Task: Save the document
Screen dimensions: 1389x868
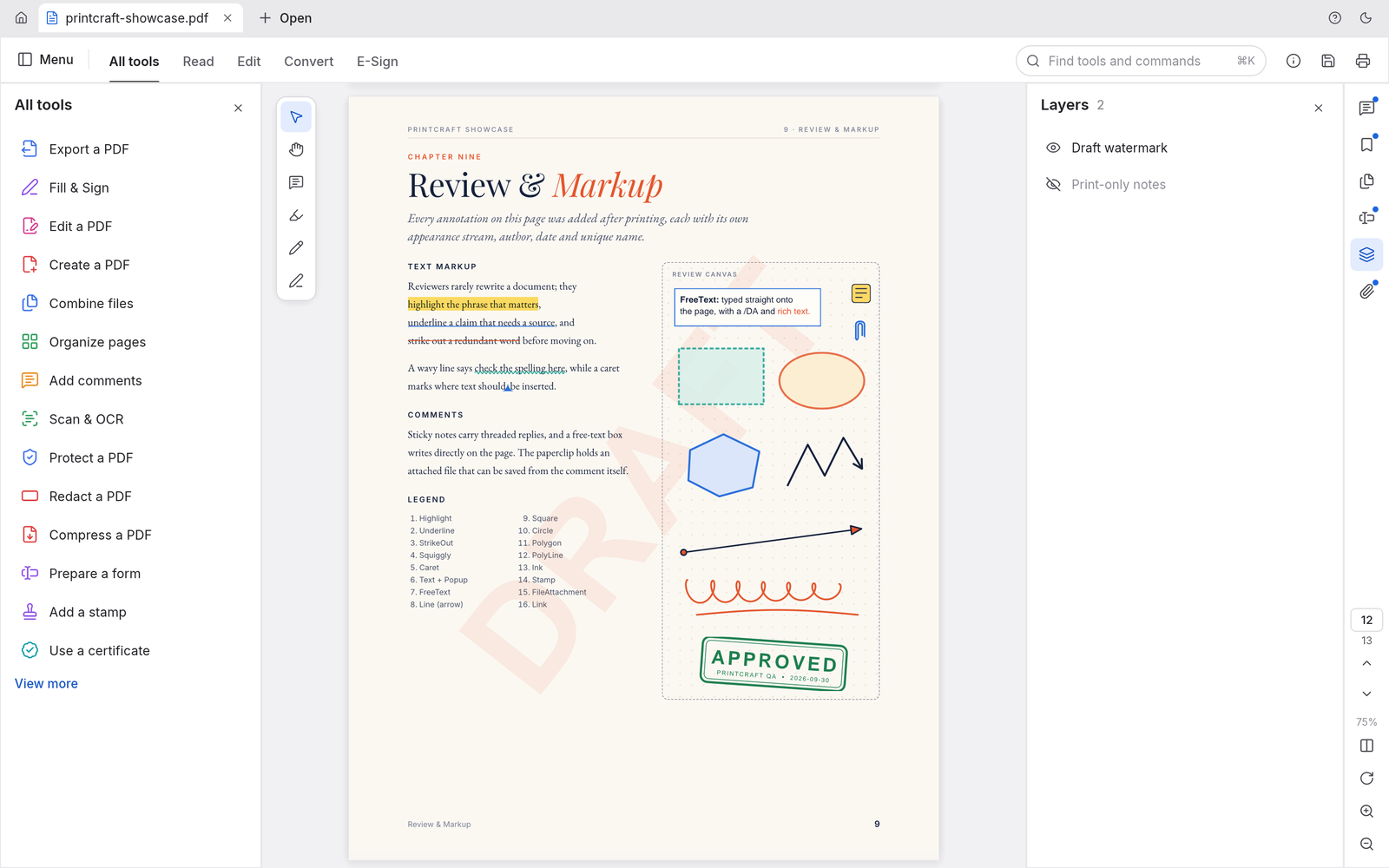Action: coord(1328,61)
